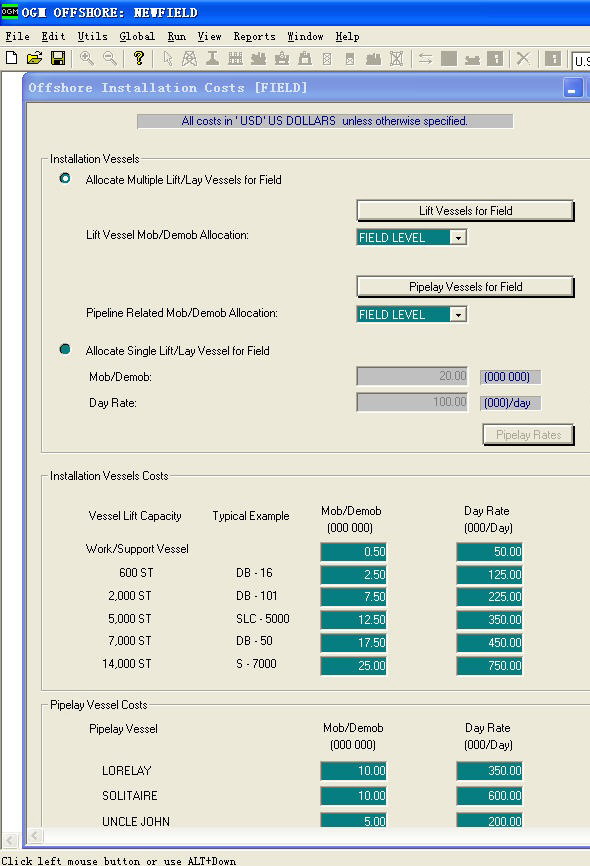Open Lift Vessel Mob/Demob Allocation dropdown
Screen dimensions: 590x866
click(x=458, y=237)
